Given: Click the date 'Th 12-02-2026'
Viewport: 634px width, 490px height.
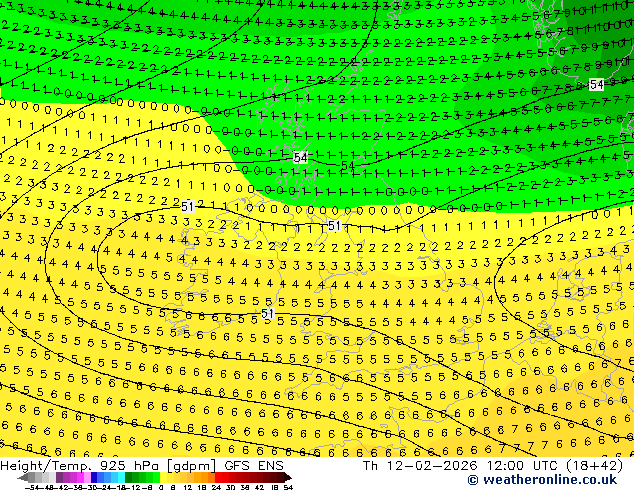Looking at the screenshot, I should click(x=421, y=465).
